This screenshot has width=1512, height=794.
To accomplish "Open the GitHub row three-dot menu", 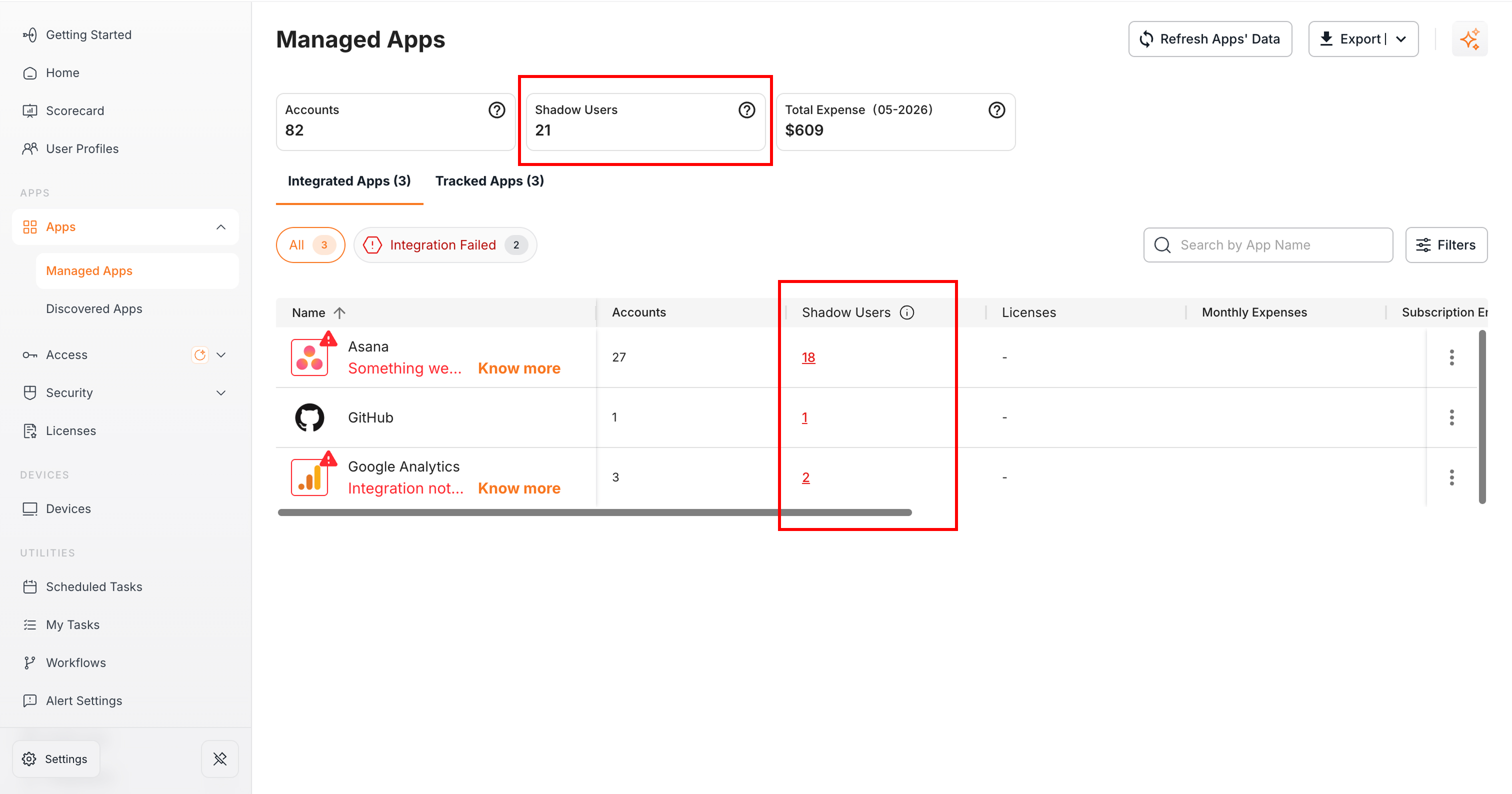I will [x=1451, y=418].
